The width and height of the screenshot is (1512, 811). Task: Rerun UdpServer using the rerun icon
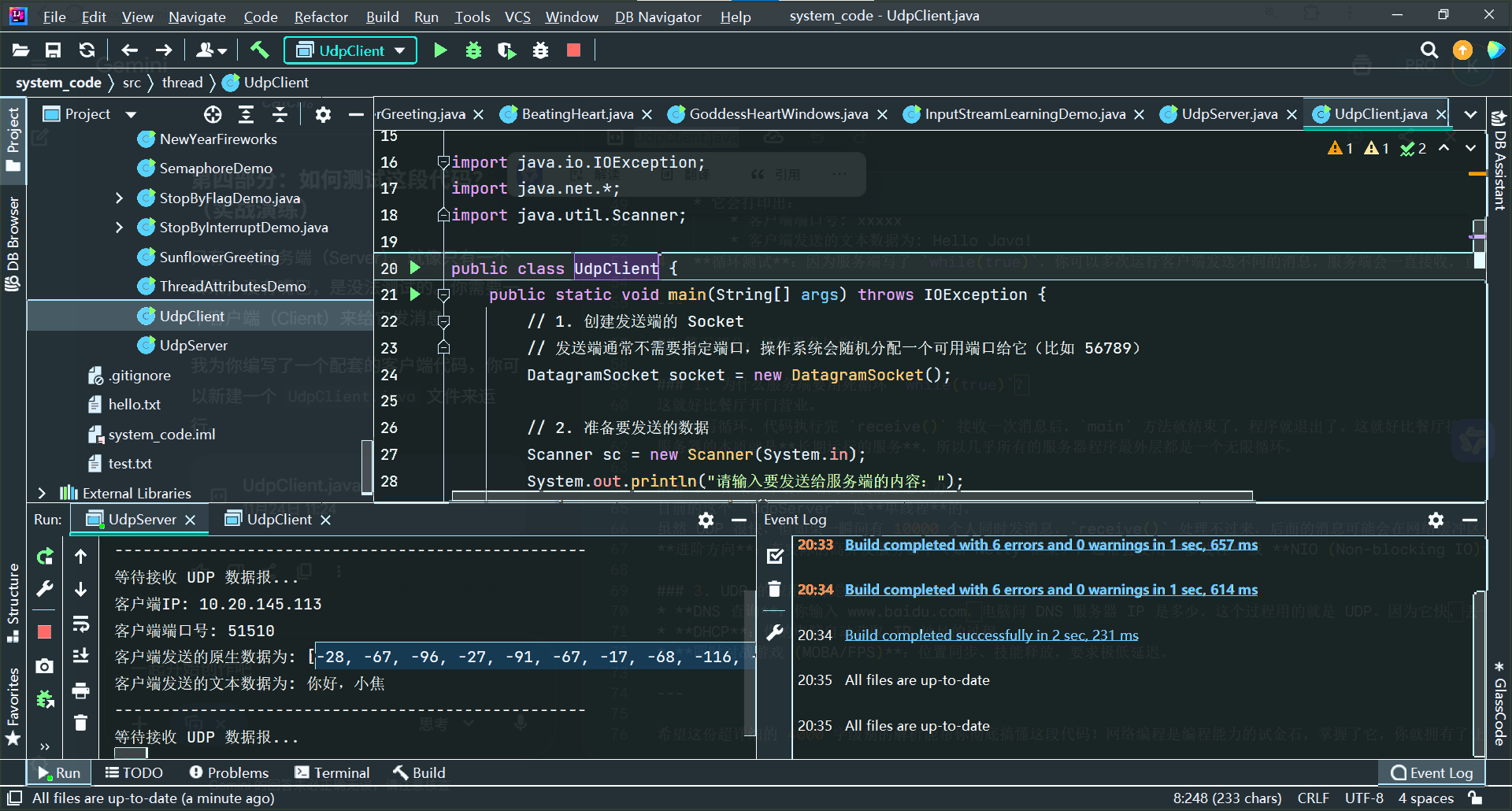tap(45, 557)
